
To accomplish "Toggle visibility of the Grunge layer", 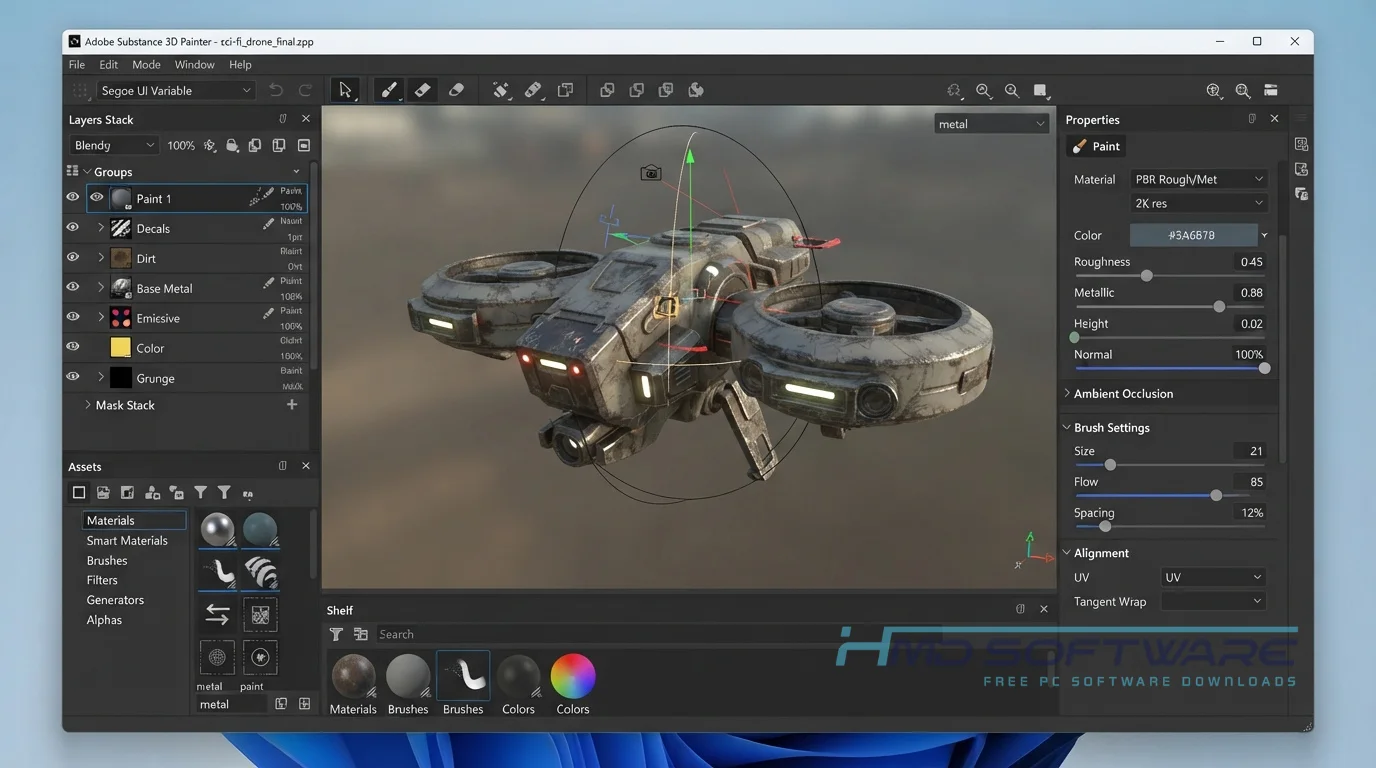I will [73, 377].
